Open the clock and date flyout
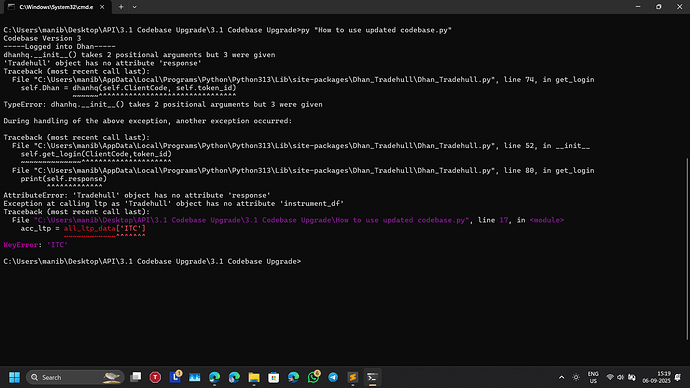 point(656,377)
